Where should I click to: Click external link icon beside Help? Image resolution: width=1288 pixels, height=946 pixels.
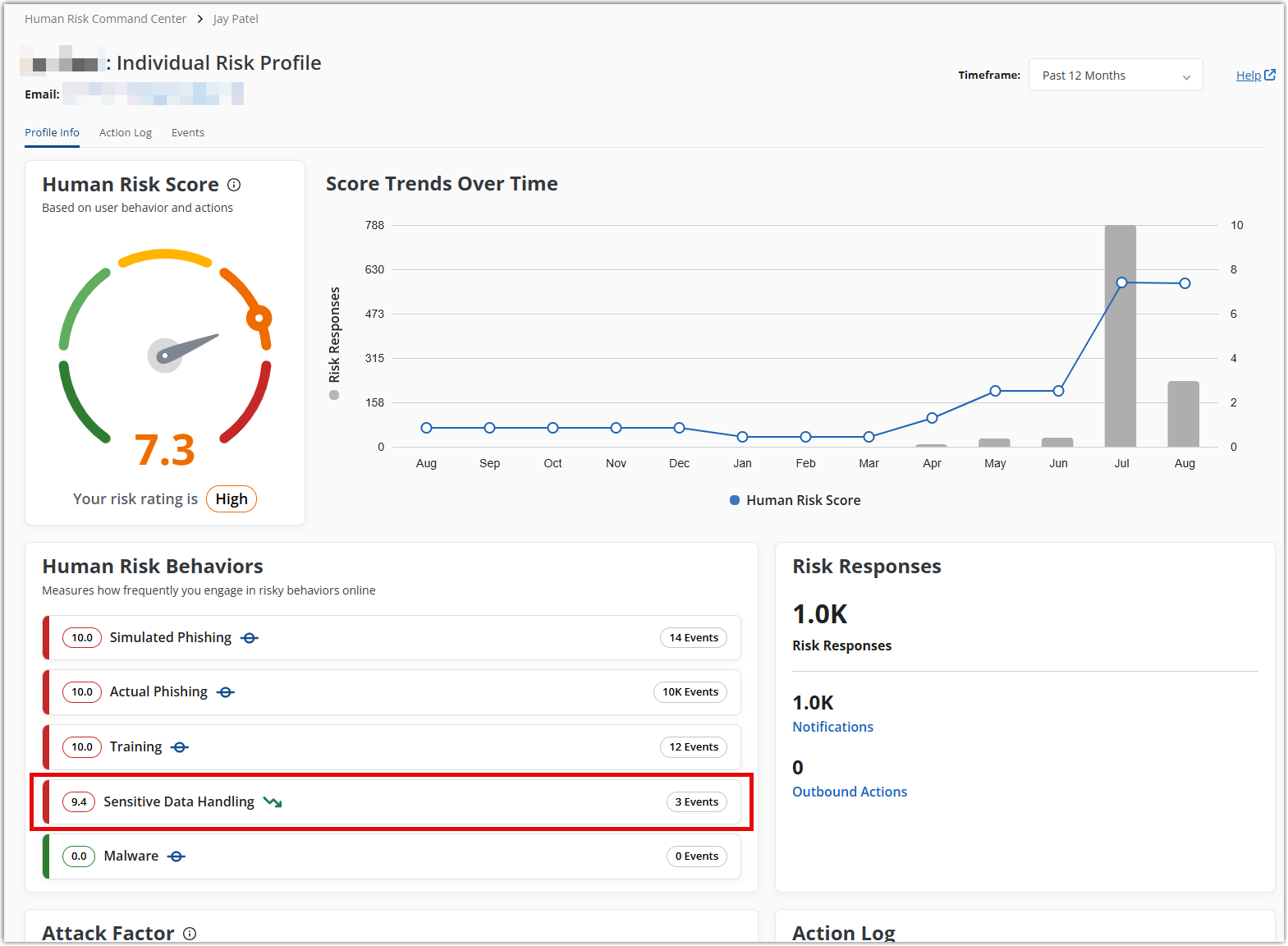tap(1270, 75)
